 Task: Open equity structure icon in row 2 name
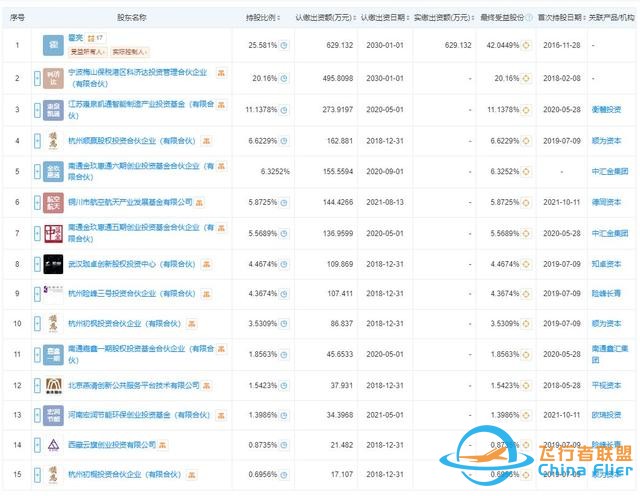click(221, 73)
